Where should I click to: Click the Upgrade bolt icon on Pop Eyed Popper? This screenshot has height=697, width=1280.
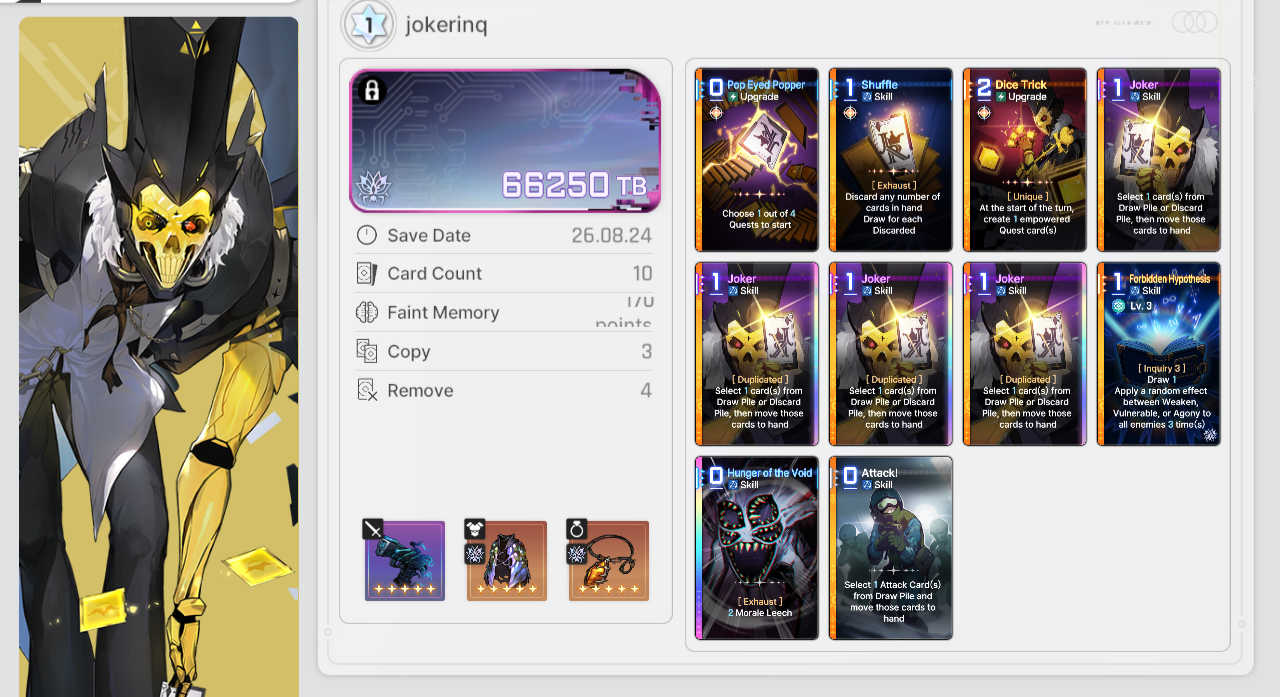[733, 97]
